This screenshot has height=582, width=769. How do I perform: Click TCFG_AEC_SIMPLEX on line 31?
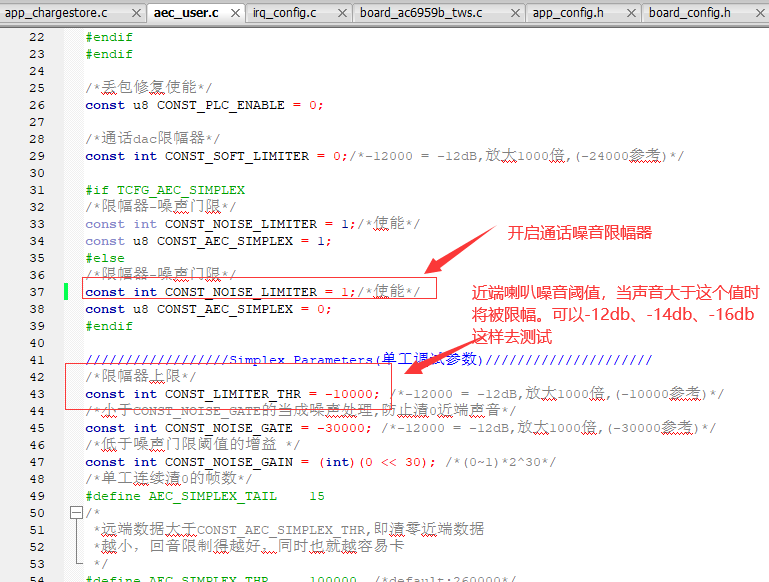pos(180,190)
